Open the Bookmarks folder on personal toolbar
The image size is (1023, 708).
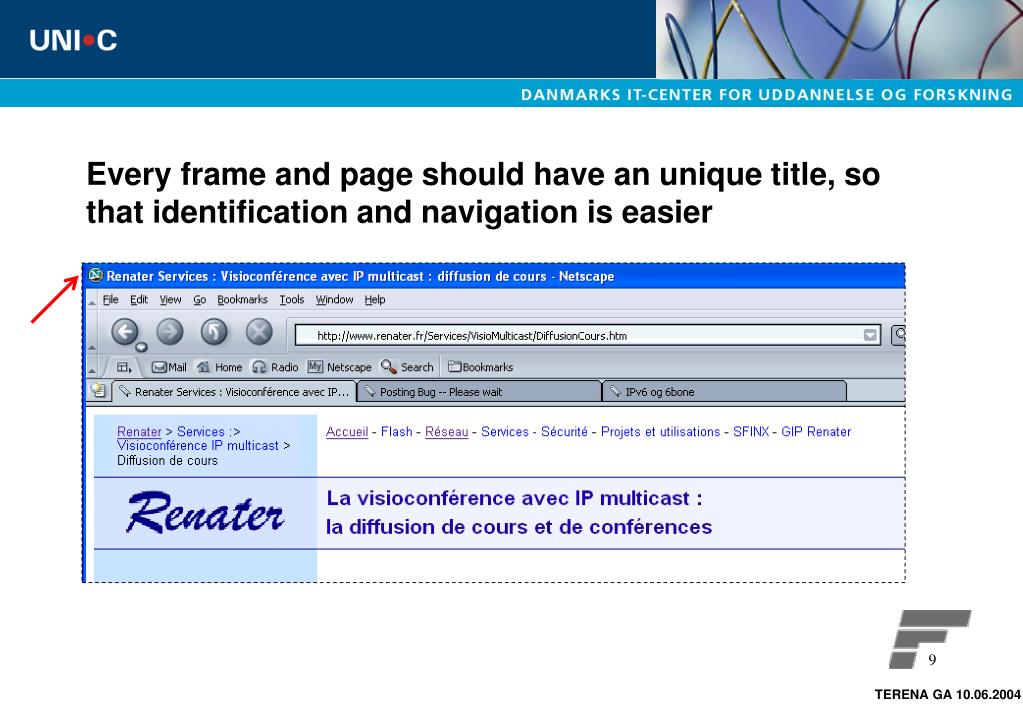click(x=480, y=367)
